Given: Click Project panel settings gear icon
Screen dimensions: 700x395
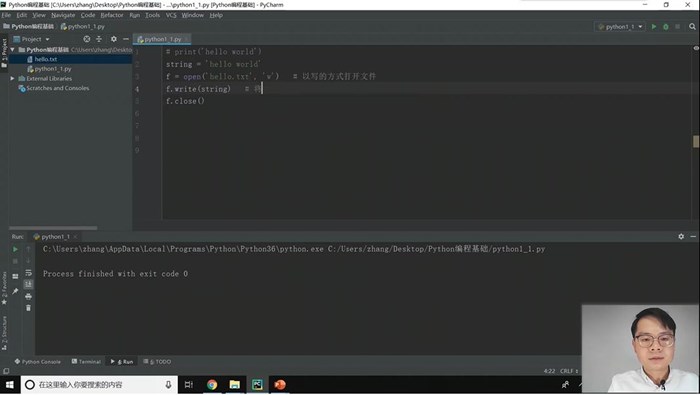Looking at the screenshot, I should (113, 39).
